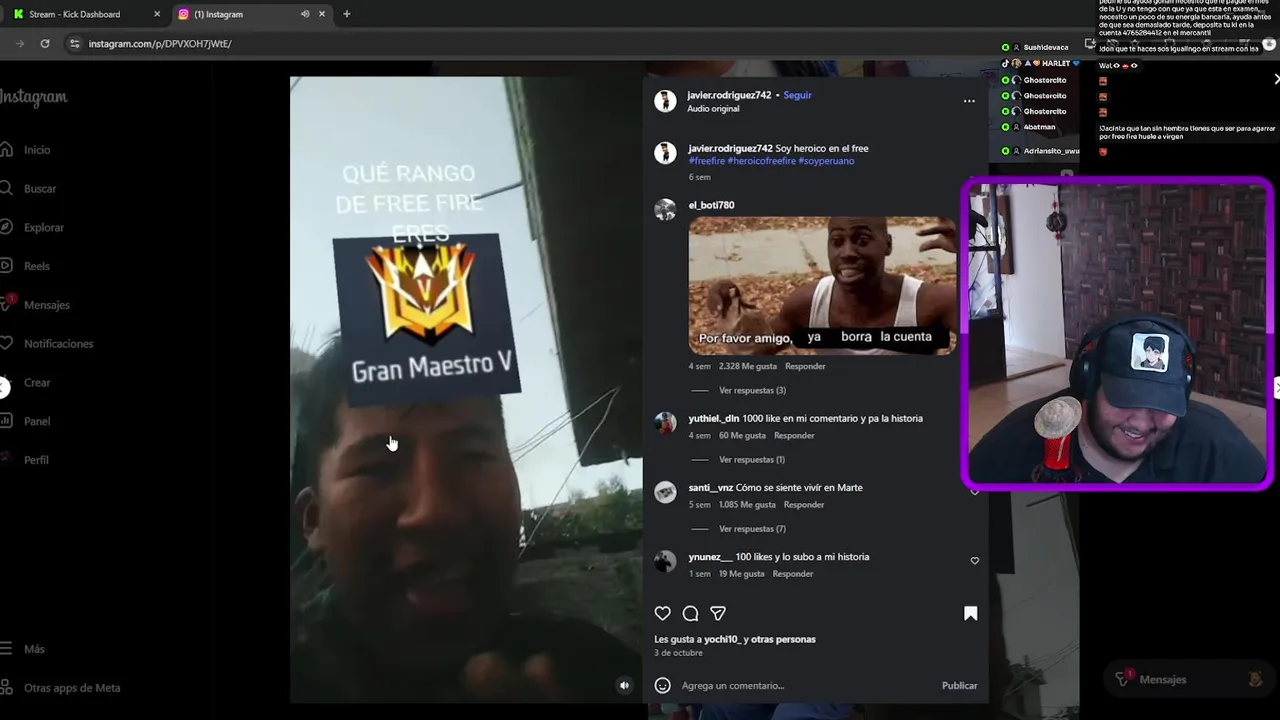This screenshot has width=1280, height=720.
Task: View 2.328 Me gusta on el_boti780 comment
Action: tap(748, 366)
